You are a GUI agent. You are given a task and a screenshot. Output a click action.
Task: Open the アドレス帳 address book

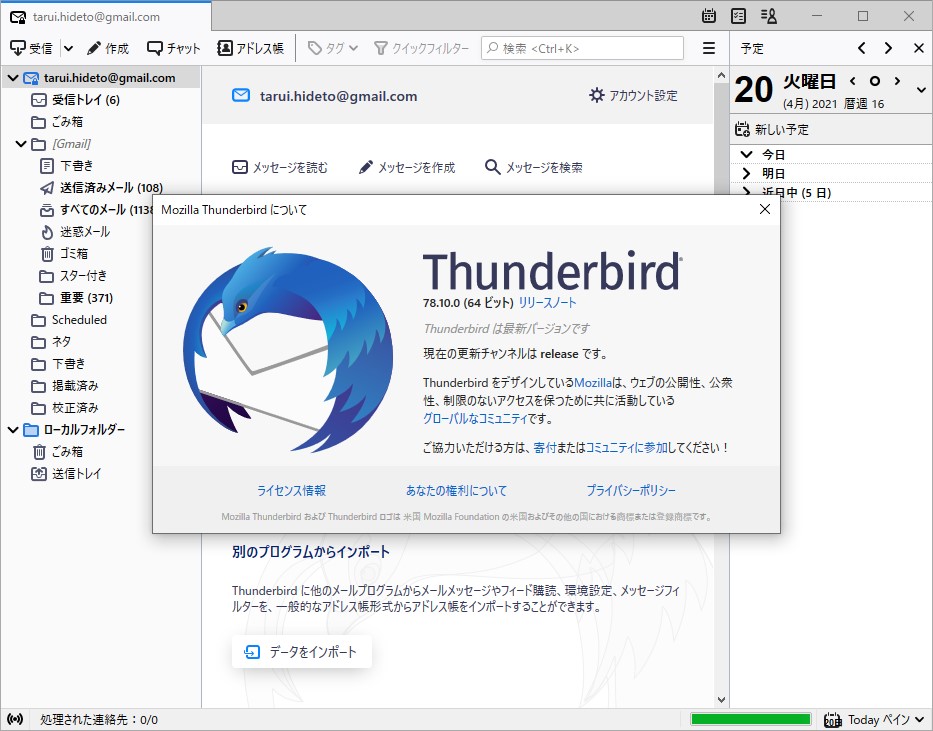(250, 47)
